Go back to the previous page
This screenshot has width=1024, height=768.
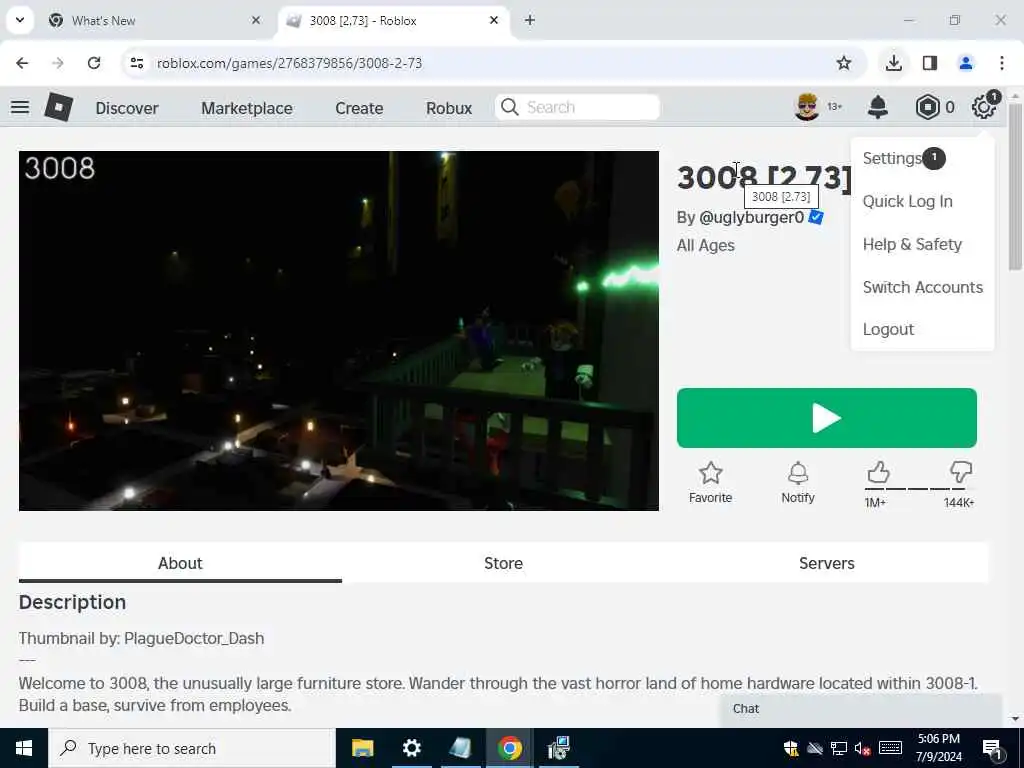tap(22, 63)
